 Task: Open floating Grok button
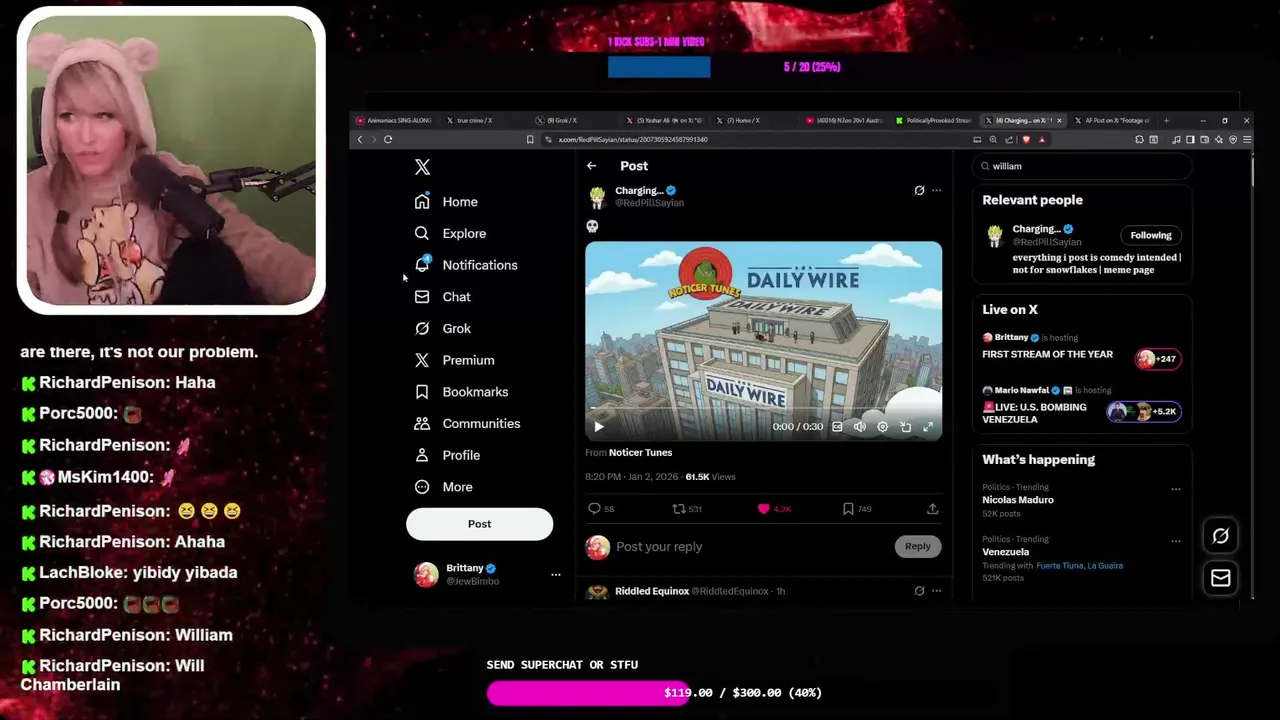coord(1221,536)
